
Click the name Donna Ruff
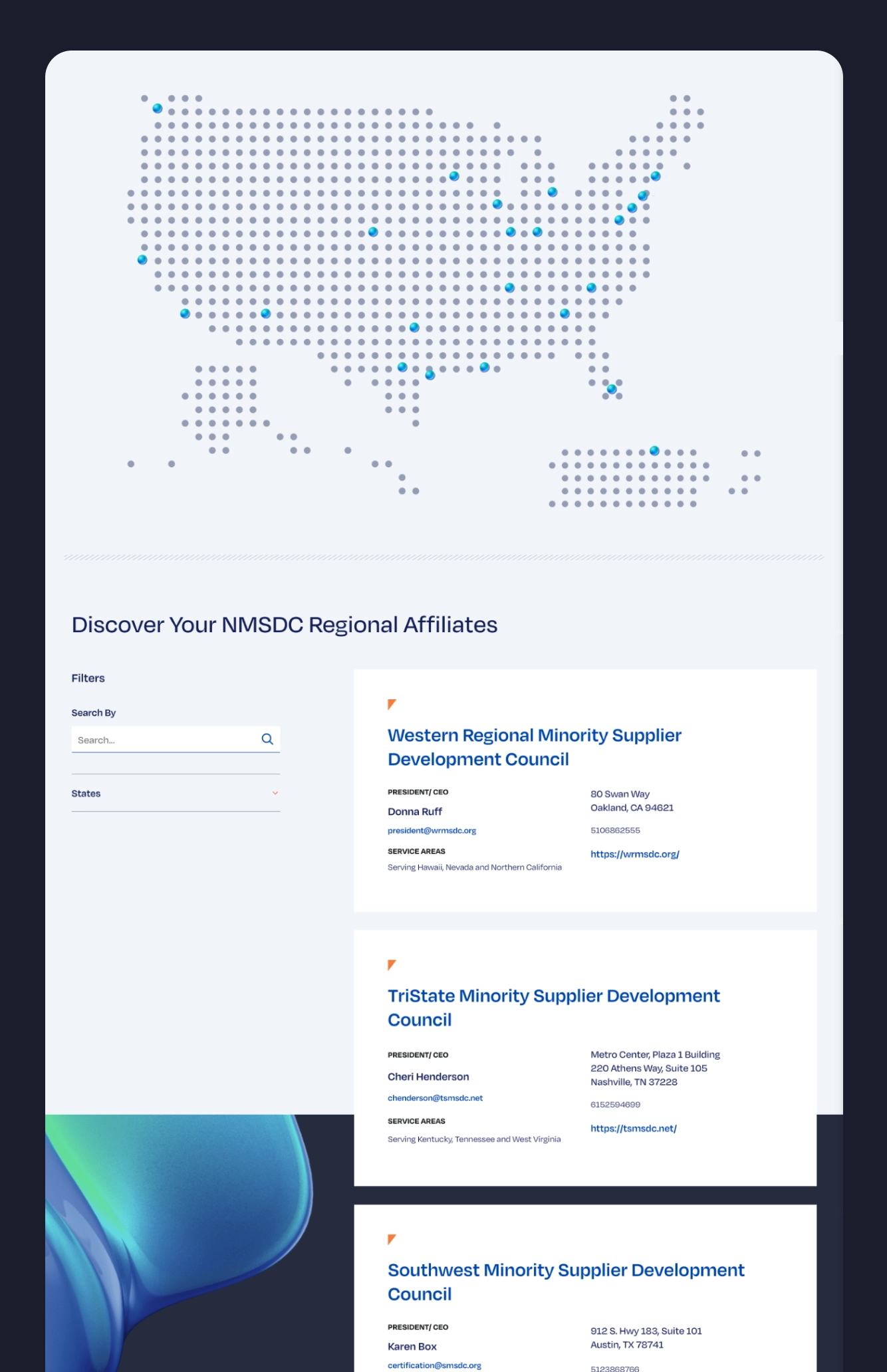point(415,812)
